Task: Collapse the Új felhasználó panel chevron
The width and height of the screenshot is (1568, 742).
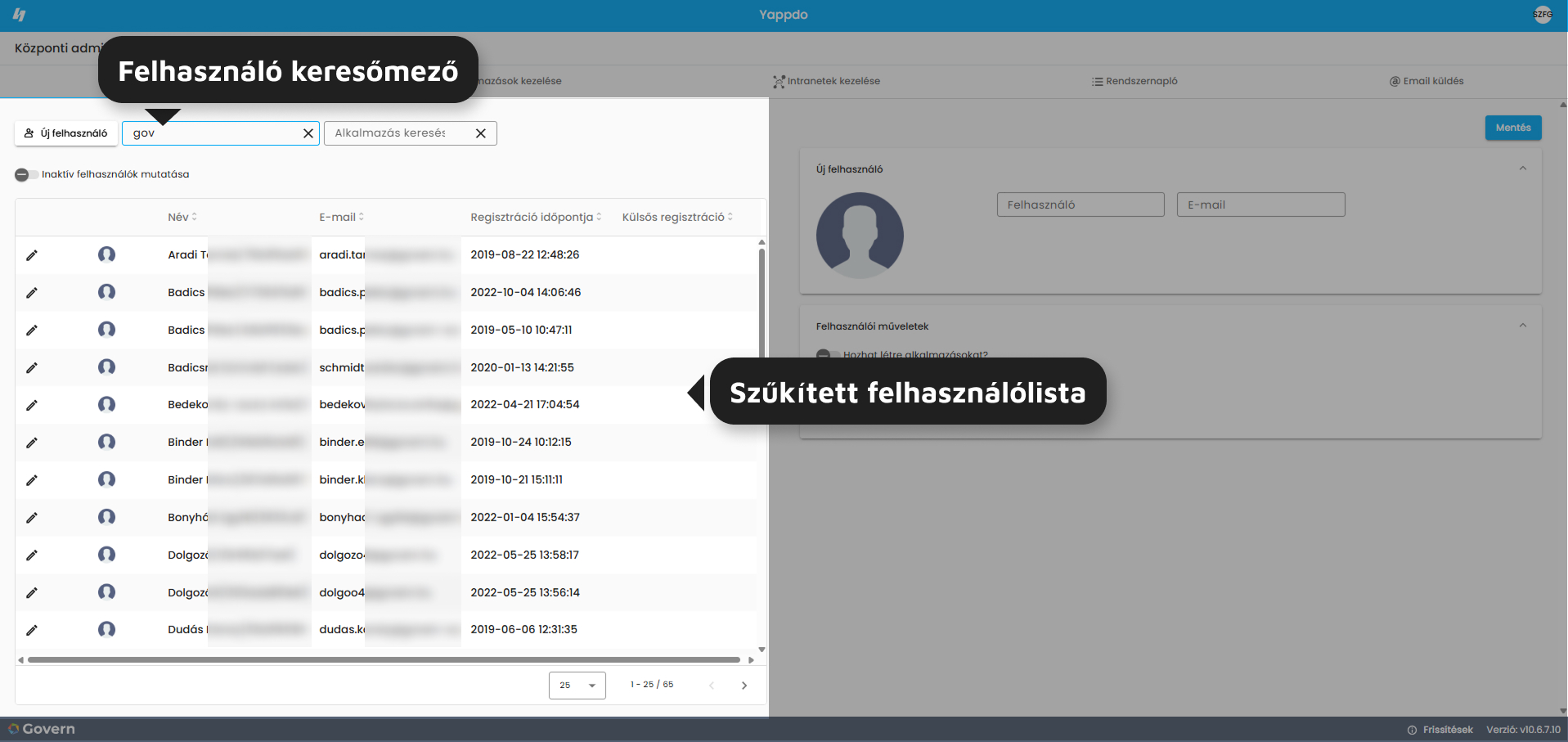Action: point(1523,169)
